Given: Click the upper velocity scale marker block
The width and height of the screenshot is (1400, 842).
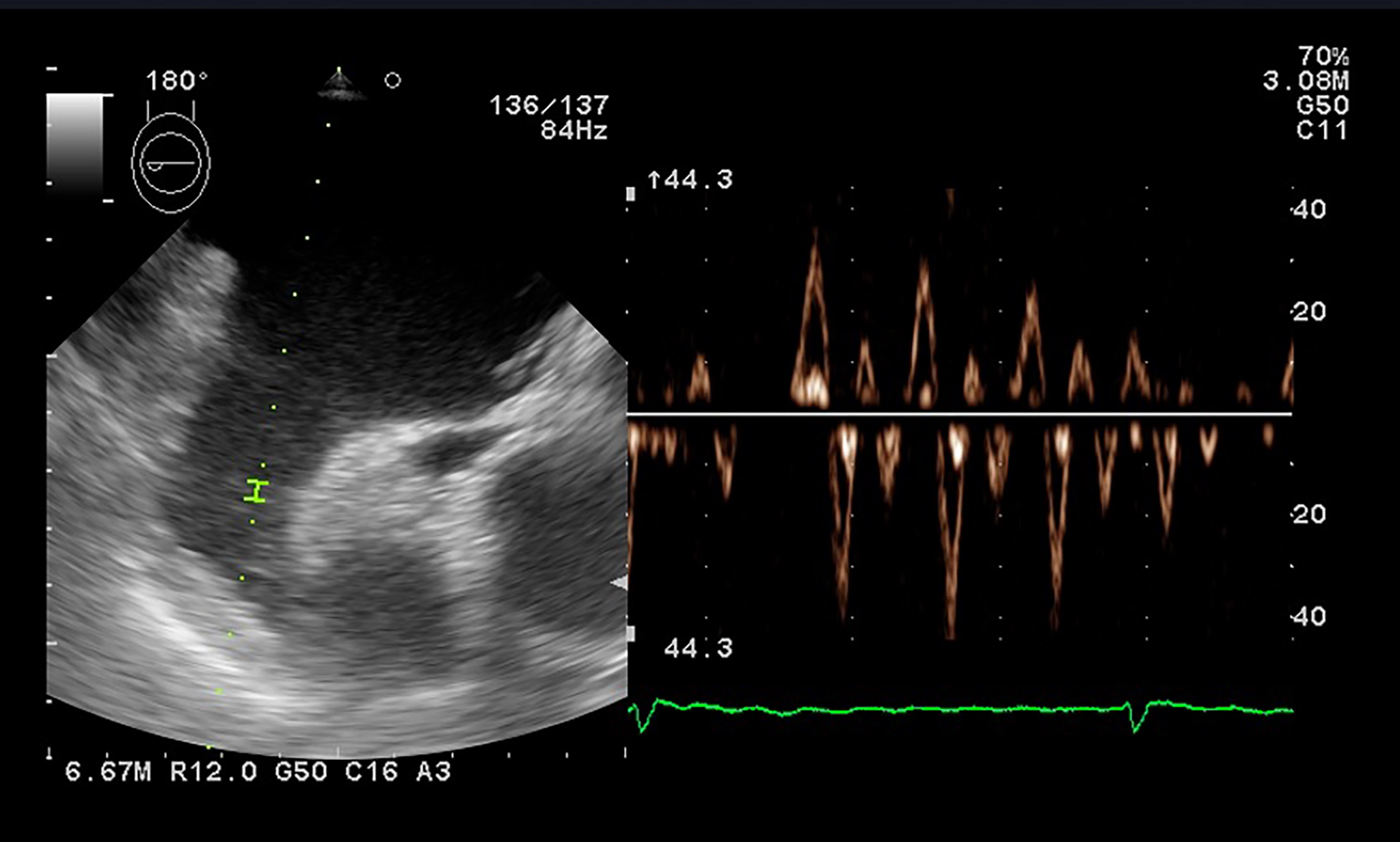Looking at the screenshot, I should point(631,194).
